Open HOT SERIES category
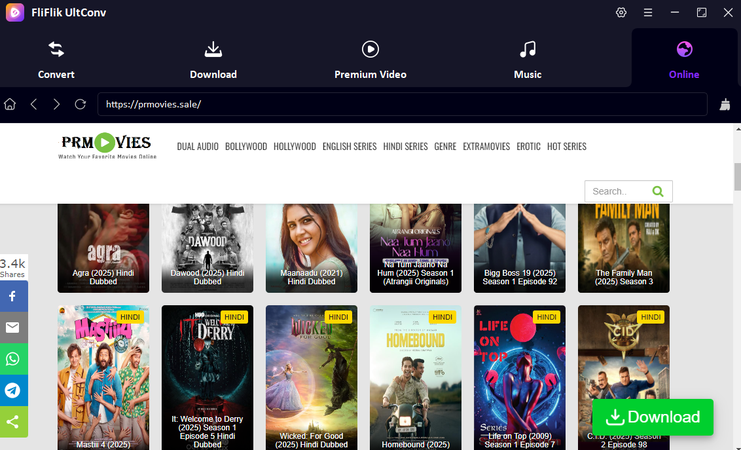Image resolution: width=741 pixels, height=450 pixels. [x=567, y=147]
